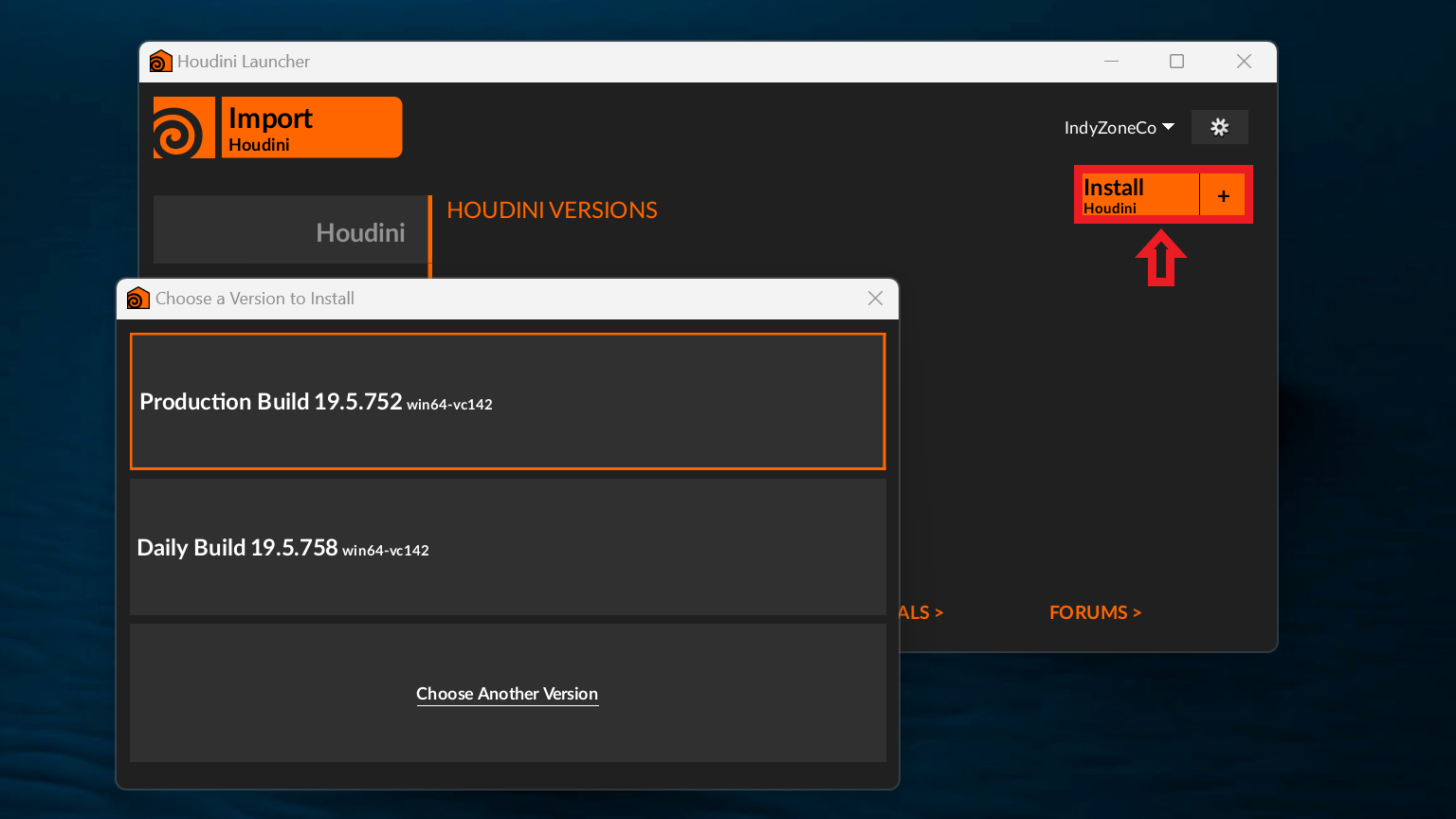
Task: Open the IndyZoneCo account dropdown
Action: (1119, 127)
